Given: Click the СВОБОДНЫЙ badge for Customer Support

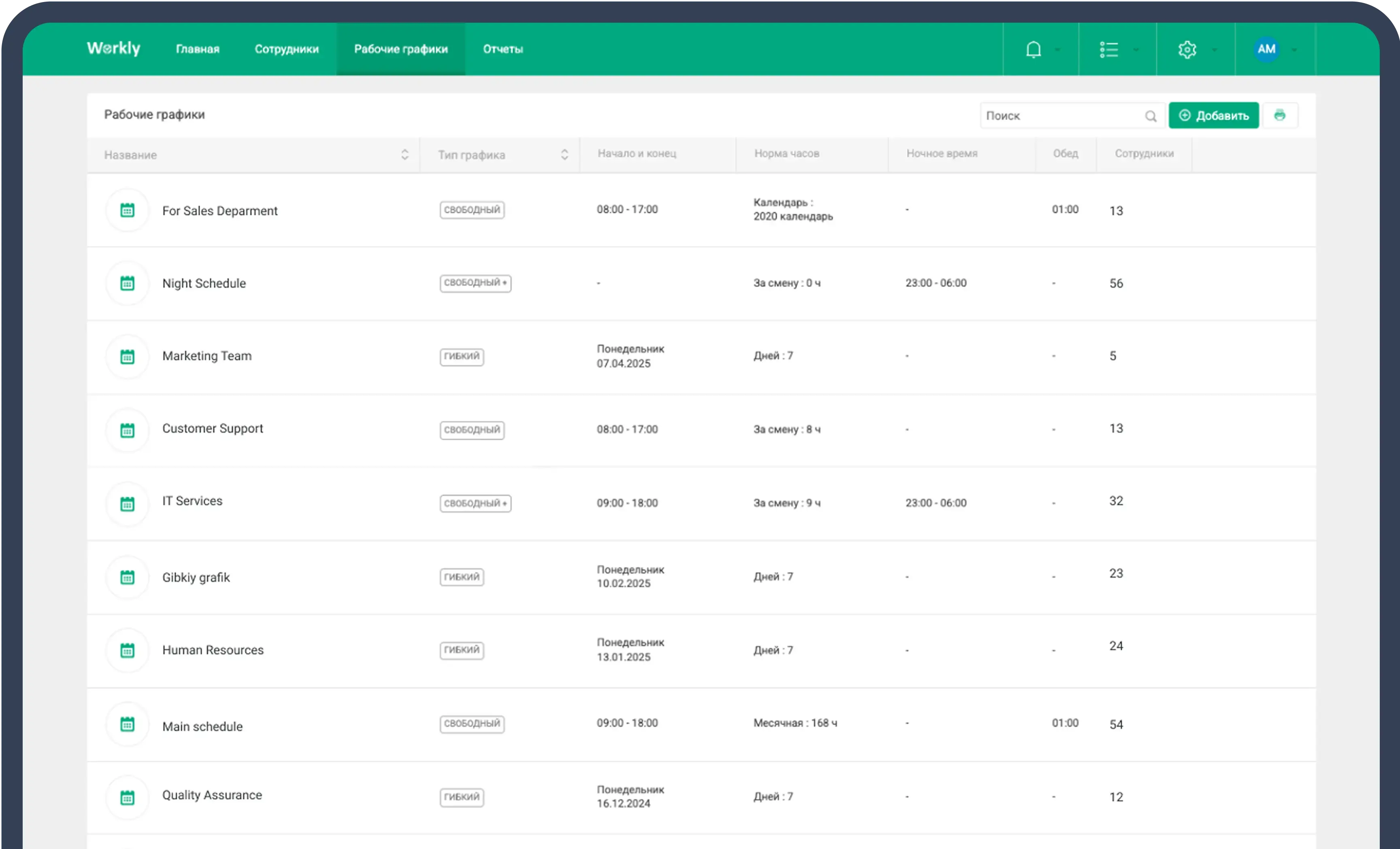Looking at the screenshot, I should coord(472,430).
